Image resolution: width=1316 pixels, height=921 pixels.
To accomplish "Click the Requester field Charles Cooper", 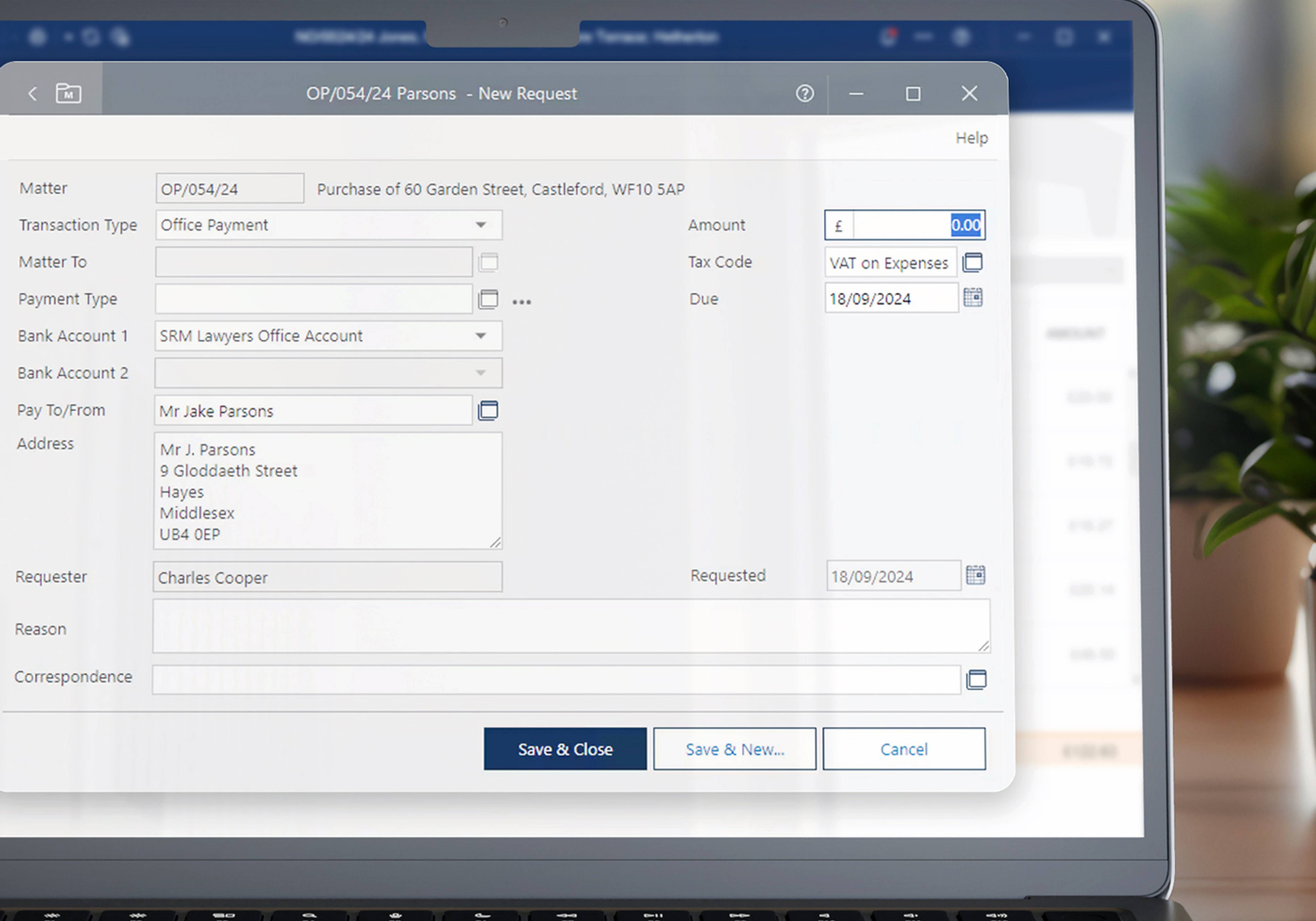I will pos(328,577).
